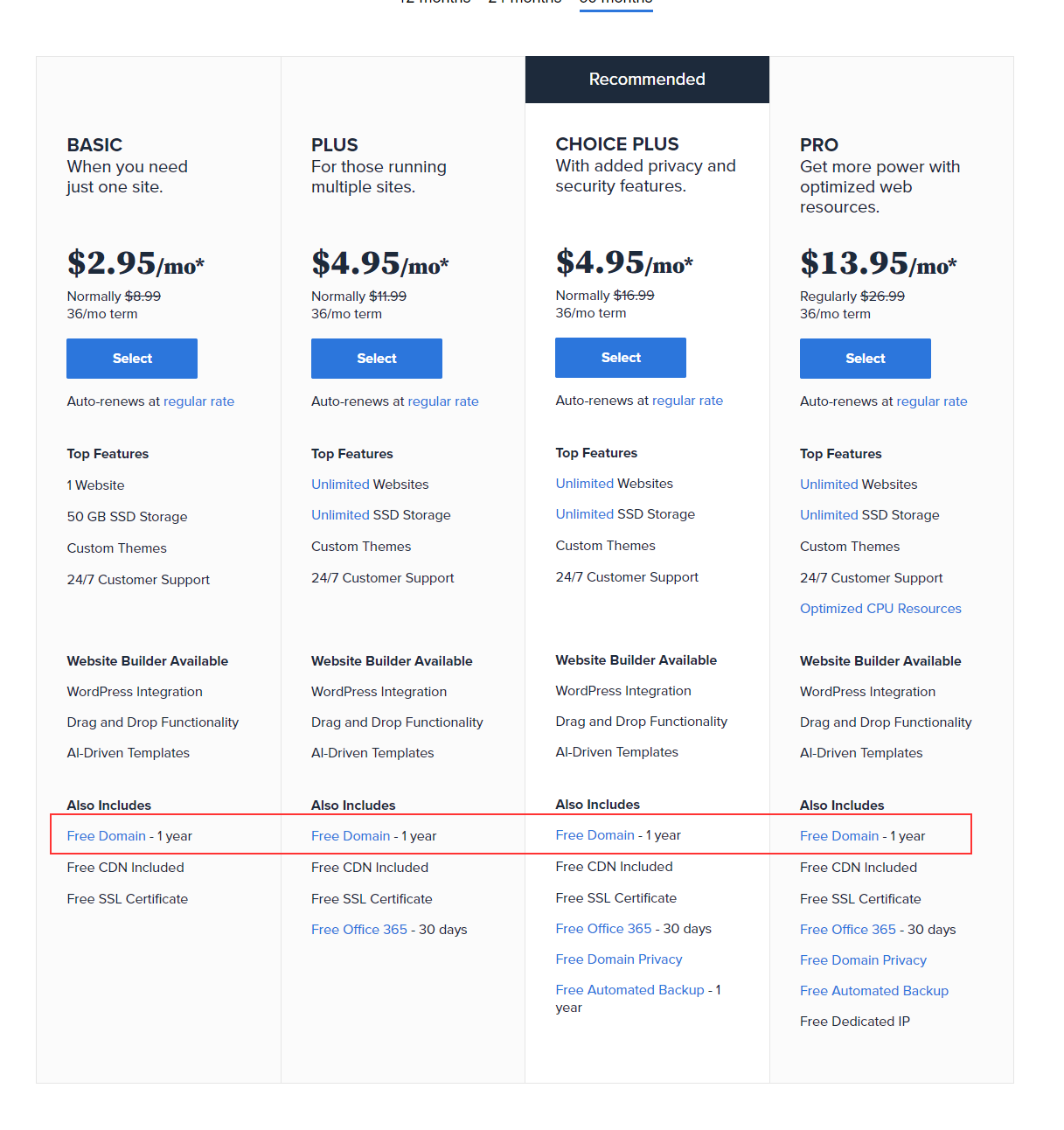This screenshot has height=1130, width=1064.
Task: Open regular rate link under Basic plan
Action: click(x=198, y=401)
